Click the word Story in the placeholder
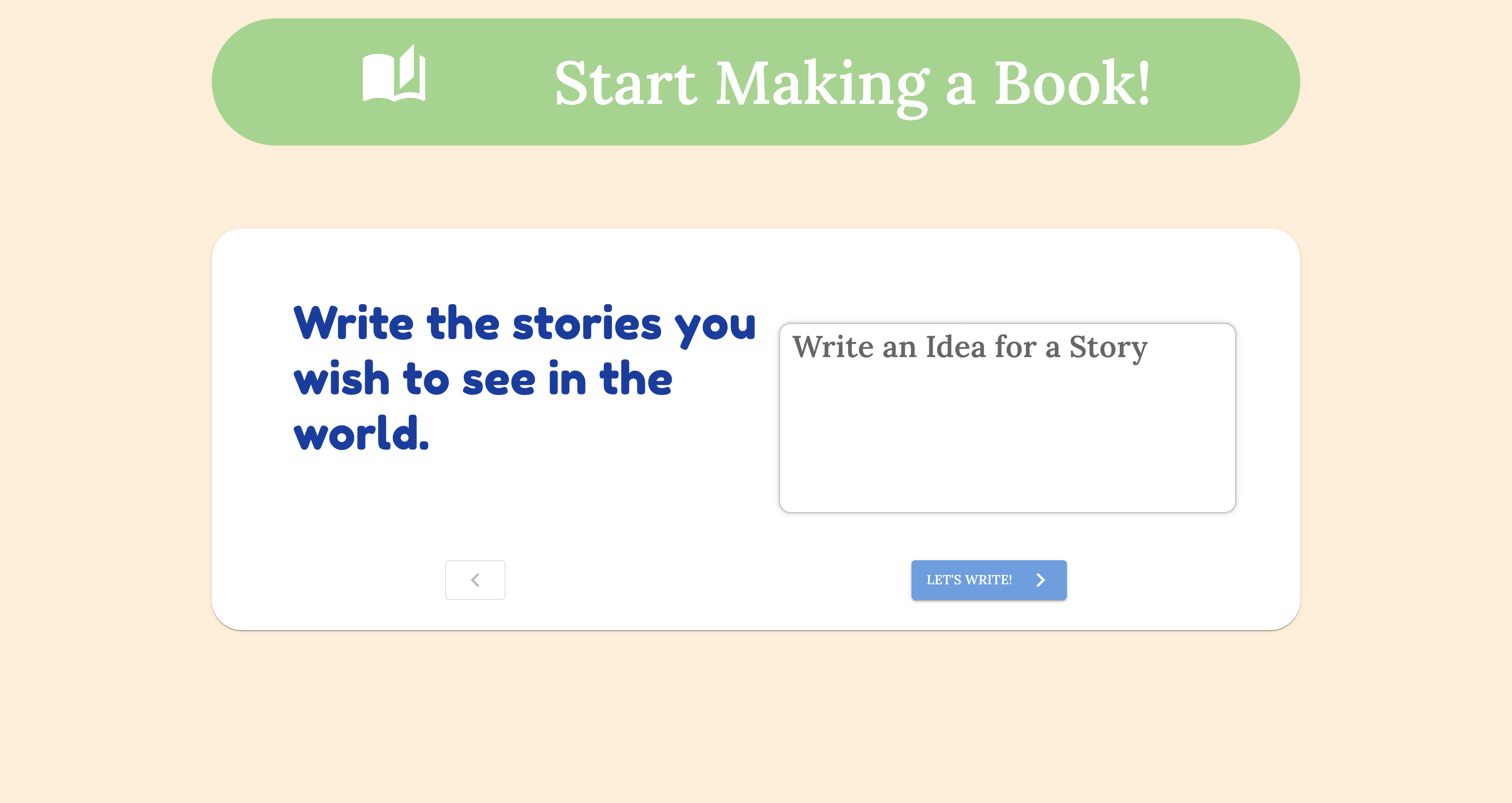Image resolution: width=1512 pixels, height=803 pixels. coord(1108,348)
